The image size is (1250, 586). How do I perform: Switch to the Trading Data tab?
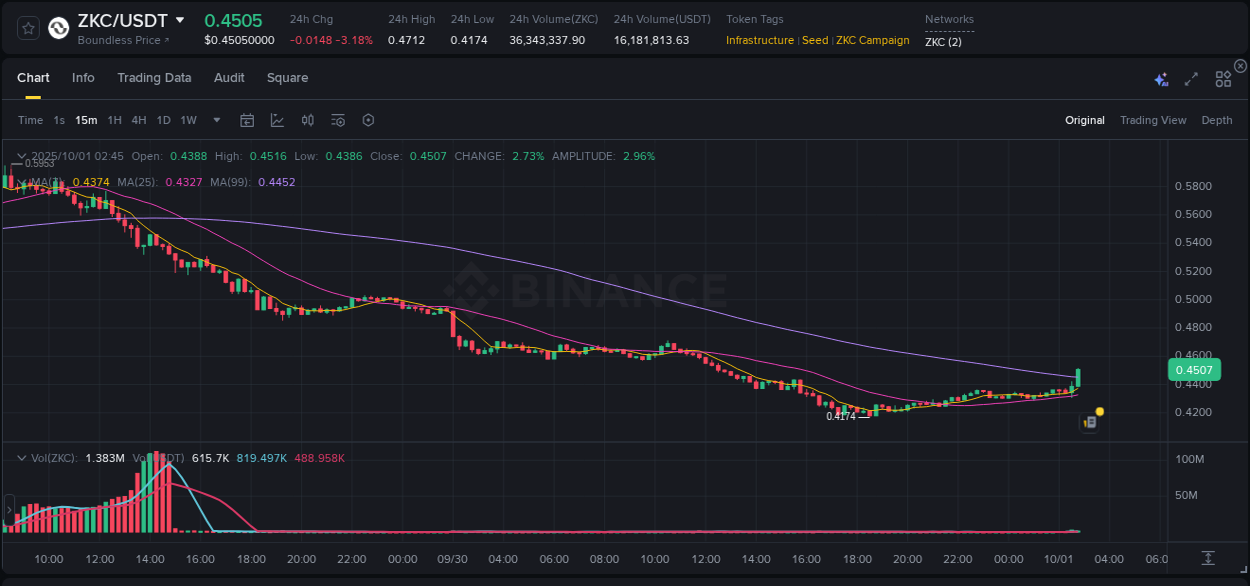pos(154,78)
